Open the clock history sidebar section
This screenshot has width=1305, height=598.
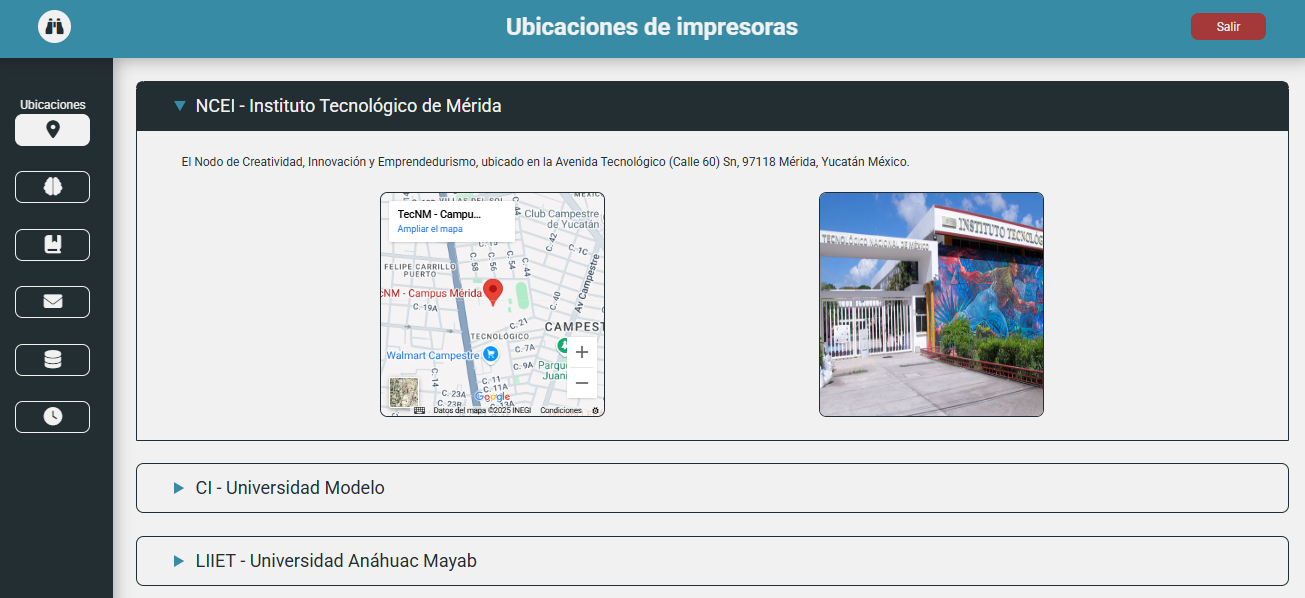point(52,417)
